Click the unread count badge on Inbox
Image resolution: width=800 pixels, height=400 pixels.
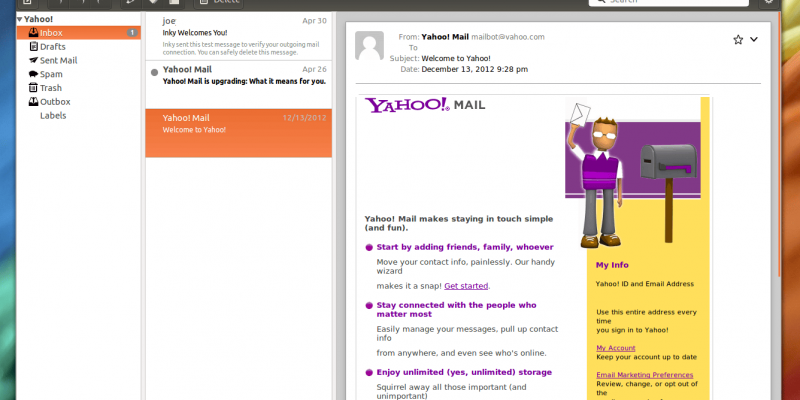coord(132,33)
